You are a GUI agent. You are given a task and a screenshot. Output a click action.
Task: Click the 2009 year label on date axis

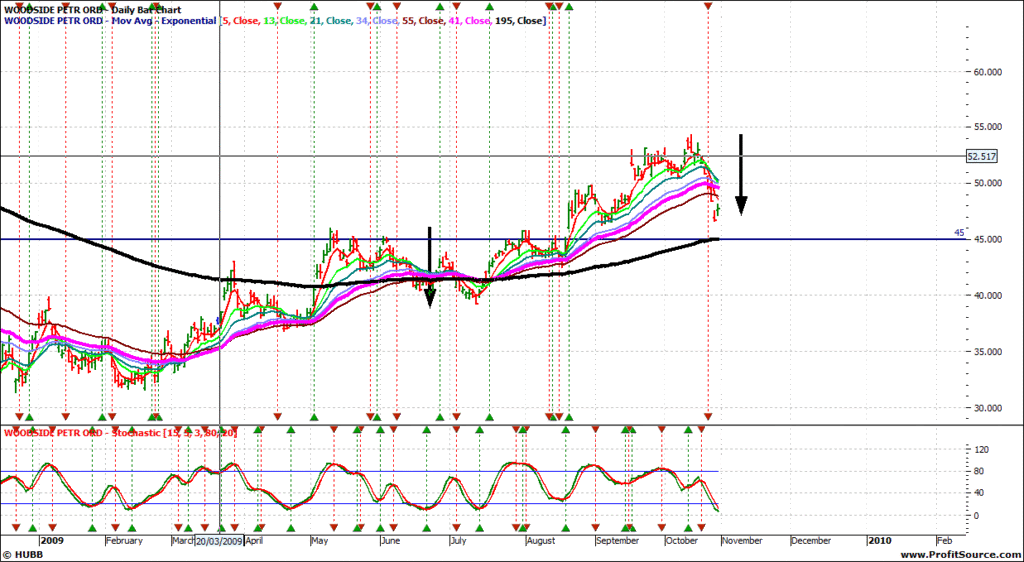pos(51,541)
